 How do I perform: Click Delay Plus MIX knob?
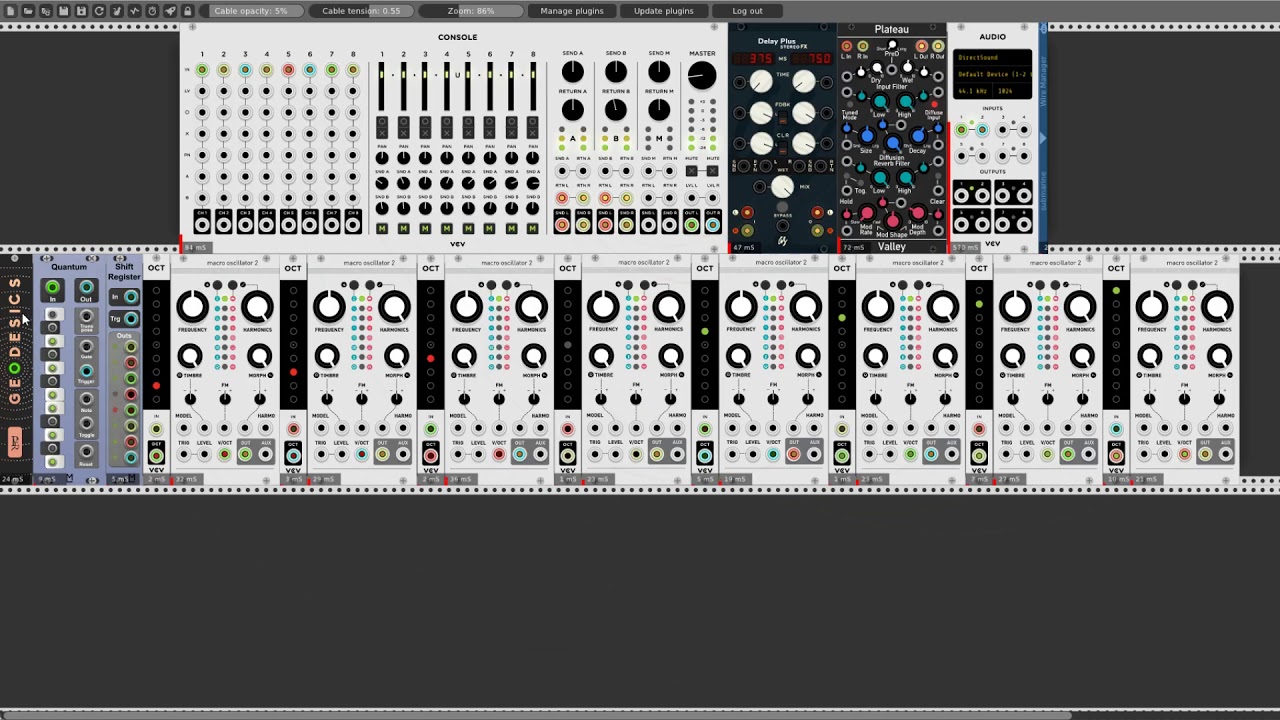(x=783, y=186)
